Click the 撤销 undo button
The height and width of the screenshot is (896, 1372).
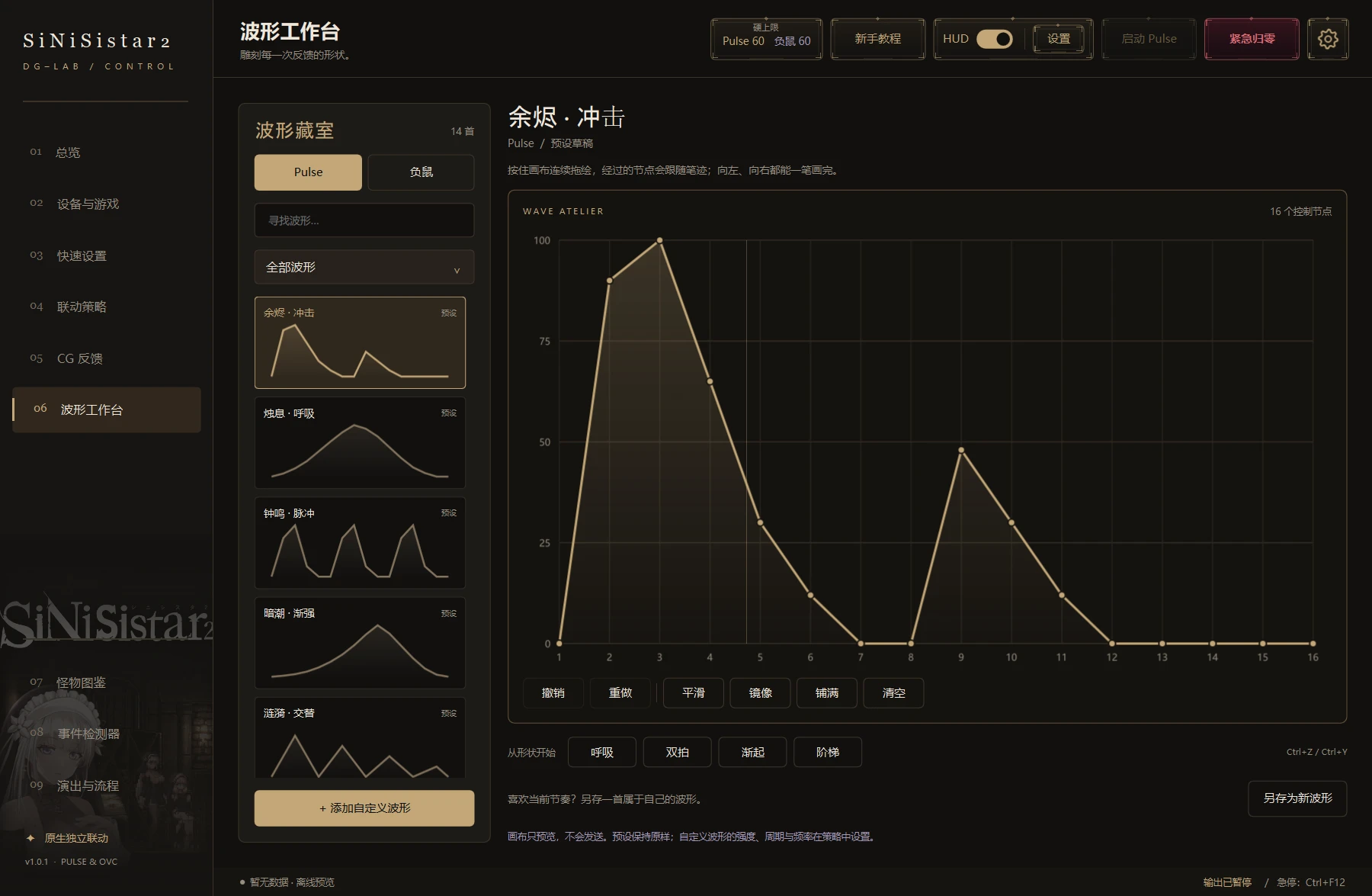[553, 693]
